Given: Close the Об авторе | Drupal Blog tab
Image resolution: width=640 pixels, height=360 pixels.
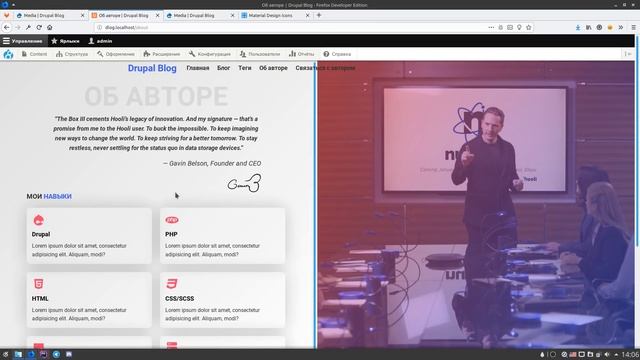Looking at the screenshot, I should click(158, 16).
